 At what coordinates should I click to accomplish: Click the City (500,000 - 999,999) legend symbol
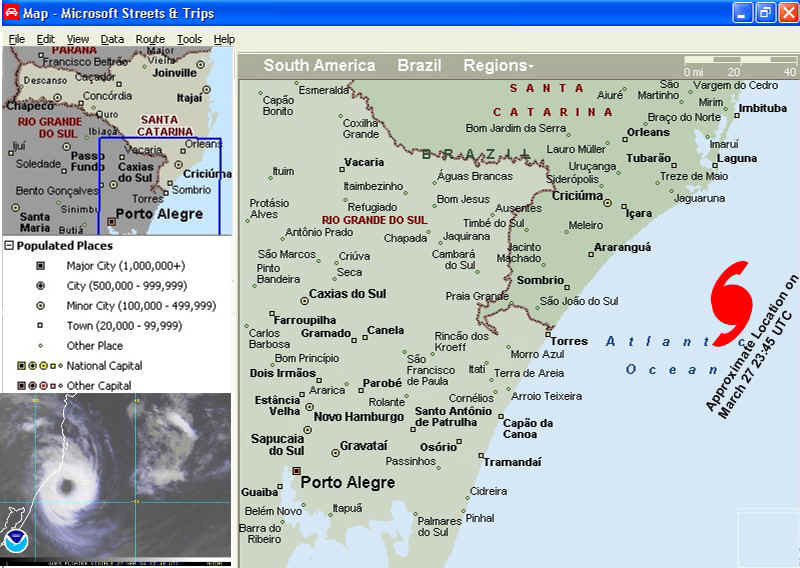(40, 286)
